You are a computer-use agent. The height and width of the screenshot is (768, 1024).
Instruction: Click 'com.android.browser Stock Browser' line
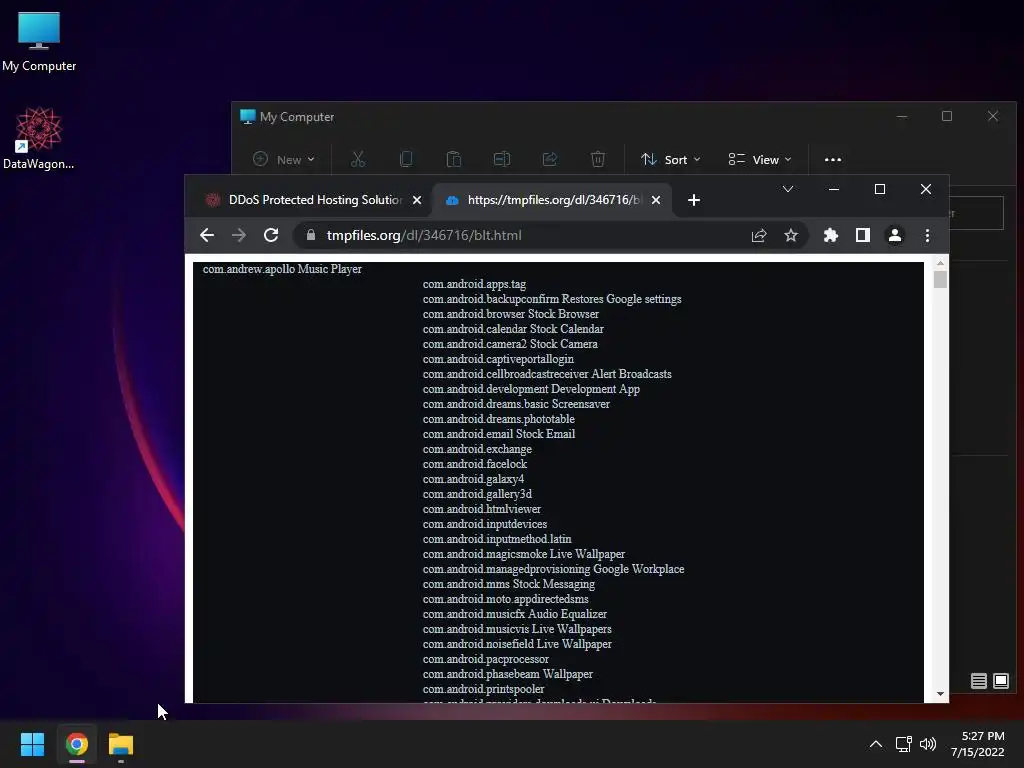511,314
